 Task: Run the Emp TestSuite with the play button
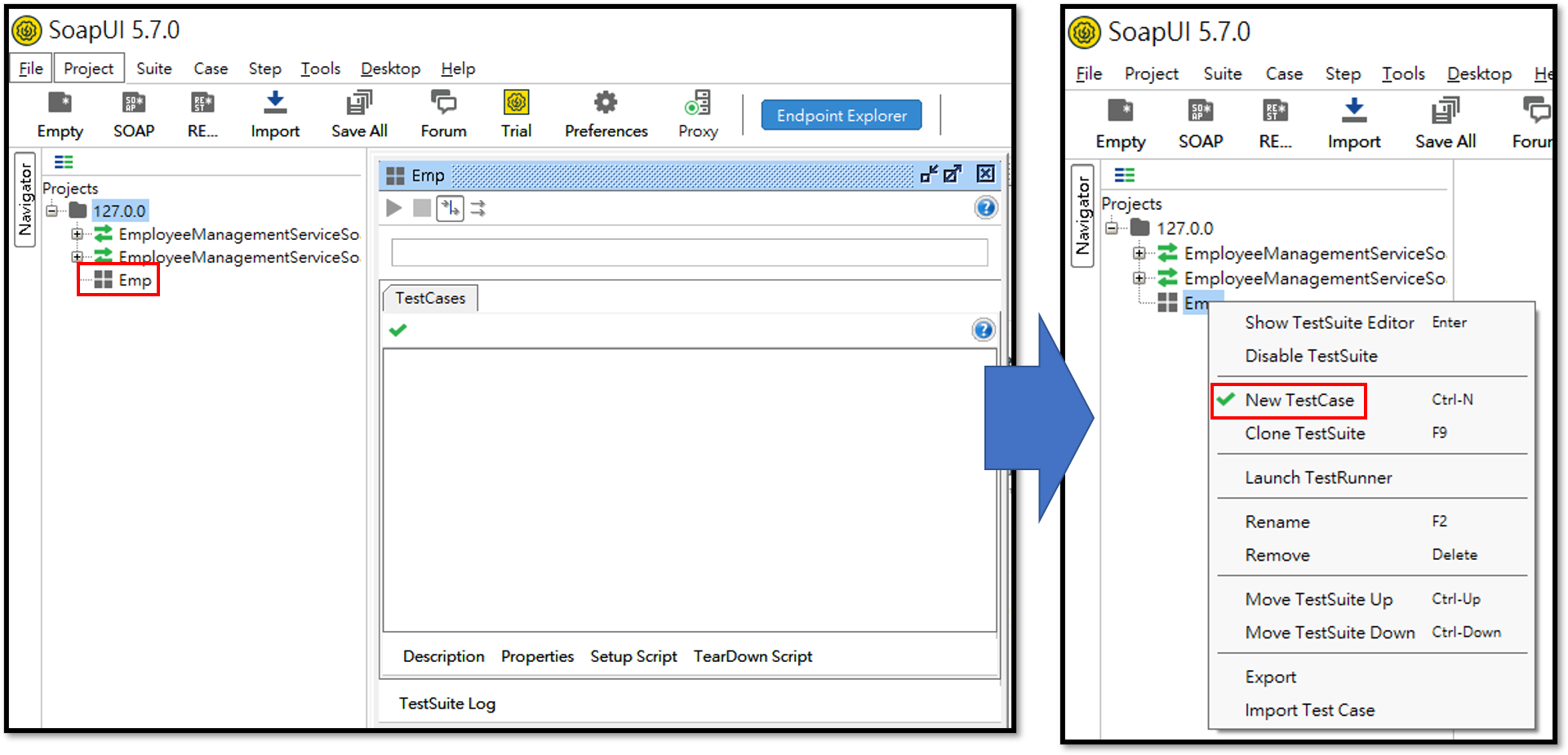[394, 208]
